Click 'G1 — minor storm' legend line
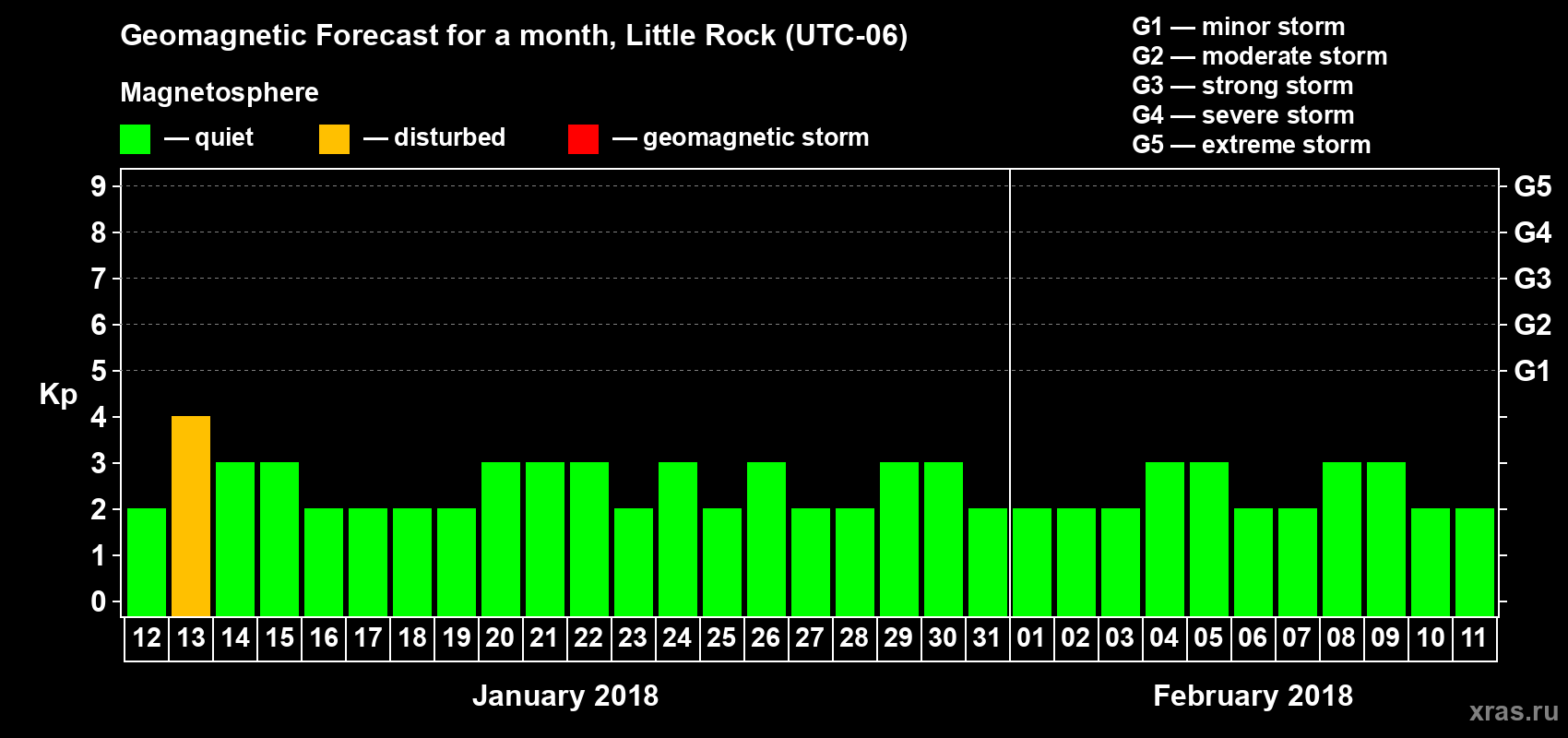The image size is (1568, 738). click(x=1238, y=27)
